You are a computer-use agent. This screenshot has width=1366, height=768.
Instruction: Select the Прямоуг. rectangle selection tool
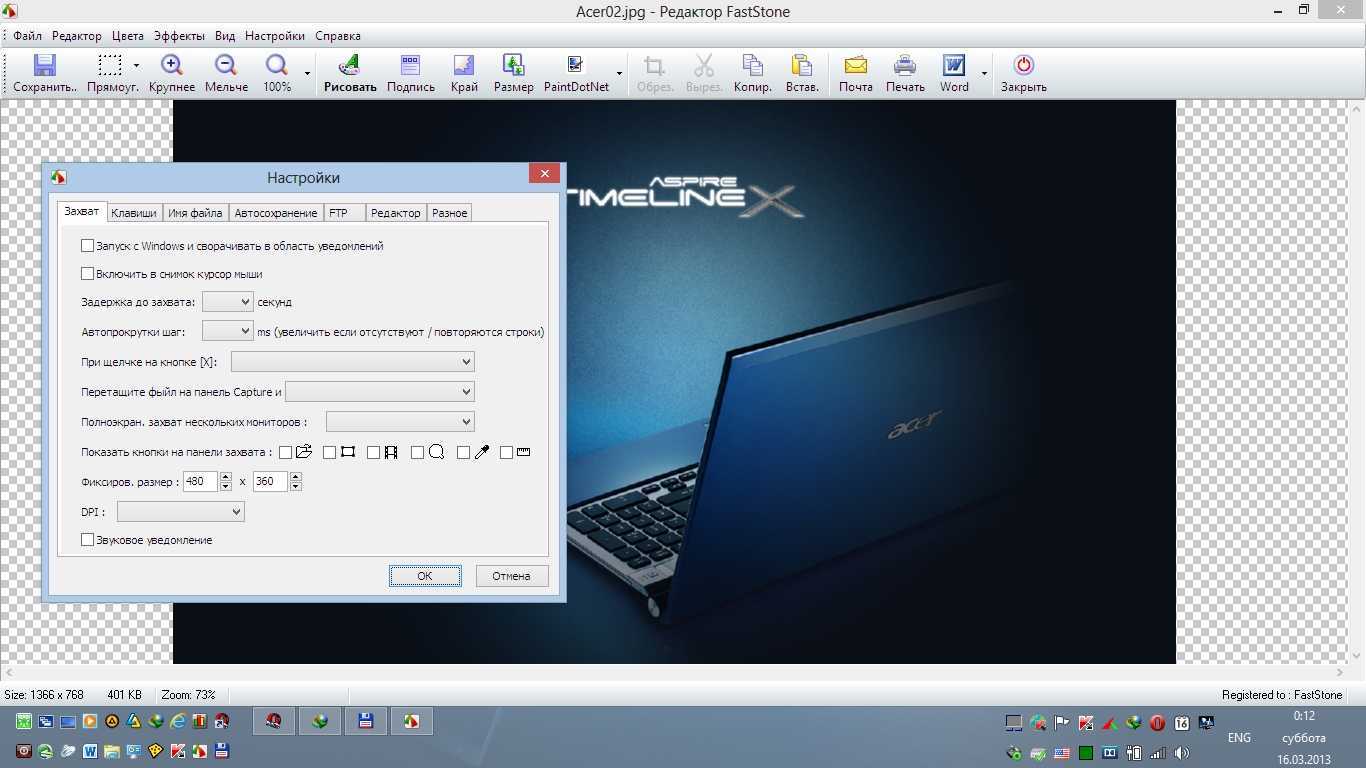point(109,66)
